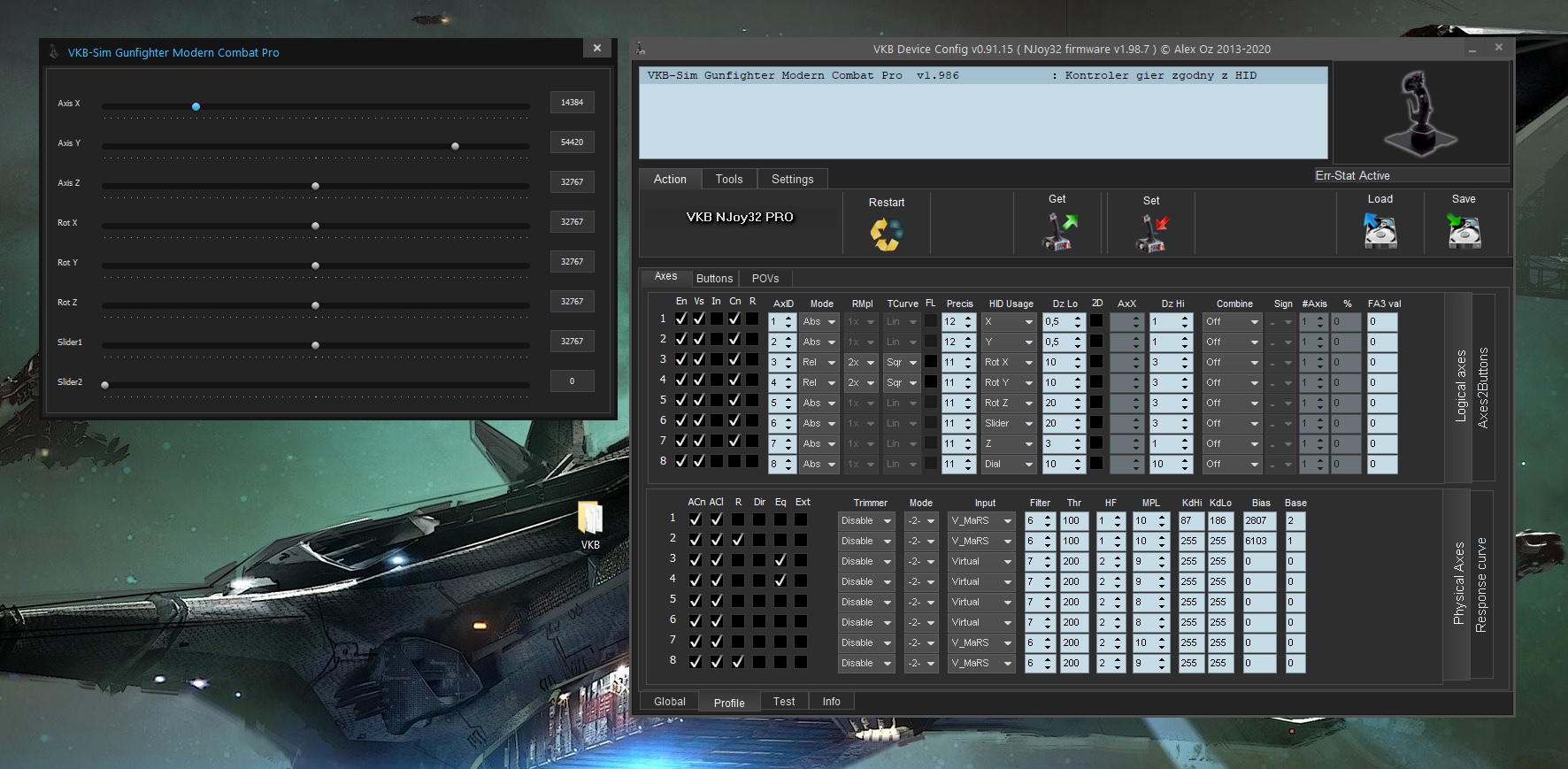Viewport: 1568px width, 769px height.
Task: Open the Test tab
Action: pos(784,702)
